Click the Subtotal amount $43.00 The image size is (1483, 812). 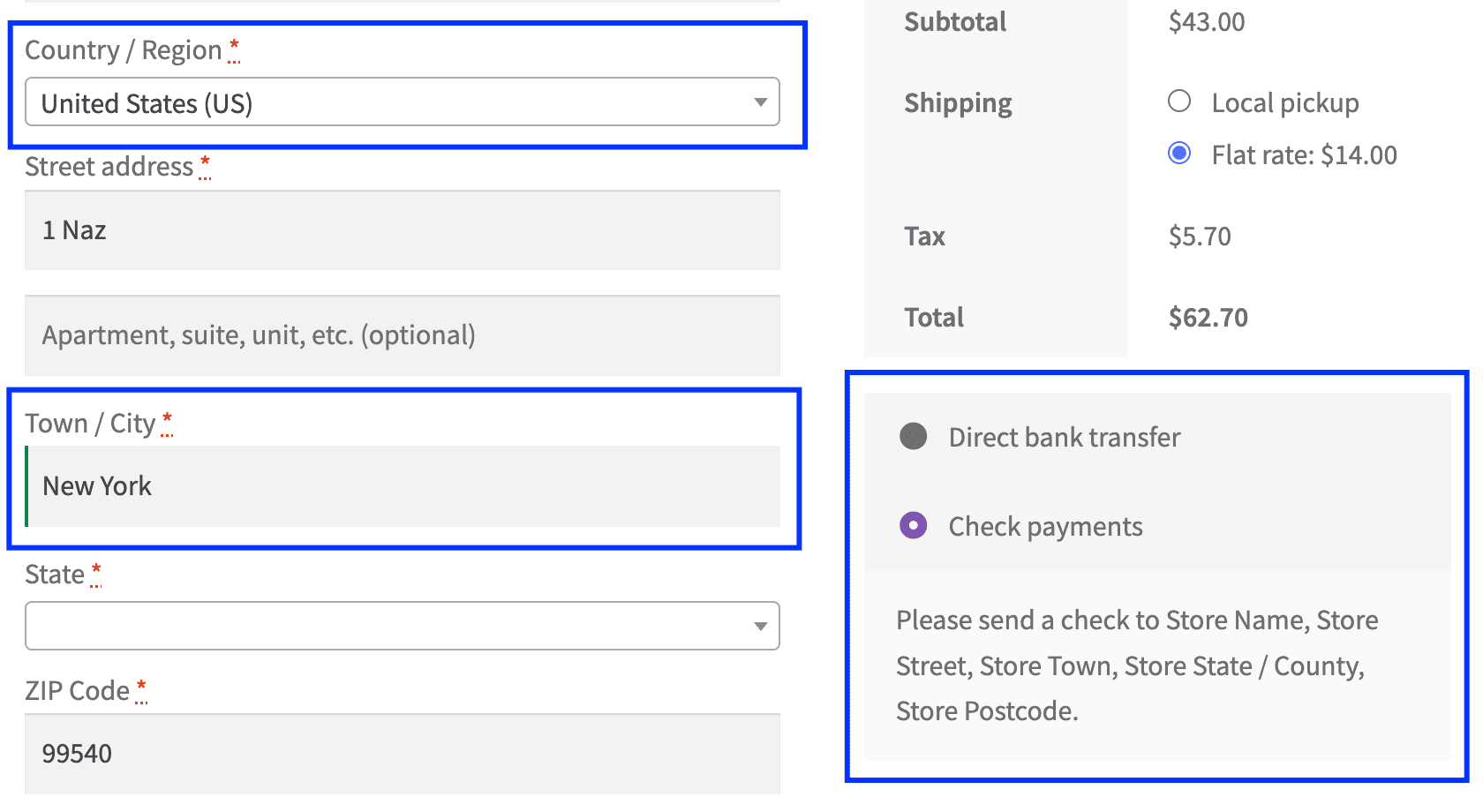point(1207,22)
